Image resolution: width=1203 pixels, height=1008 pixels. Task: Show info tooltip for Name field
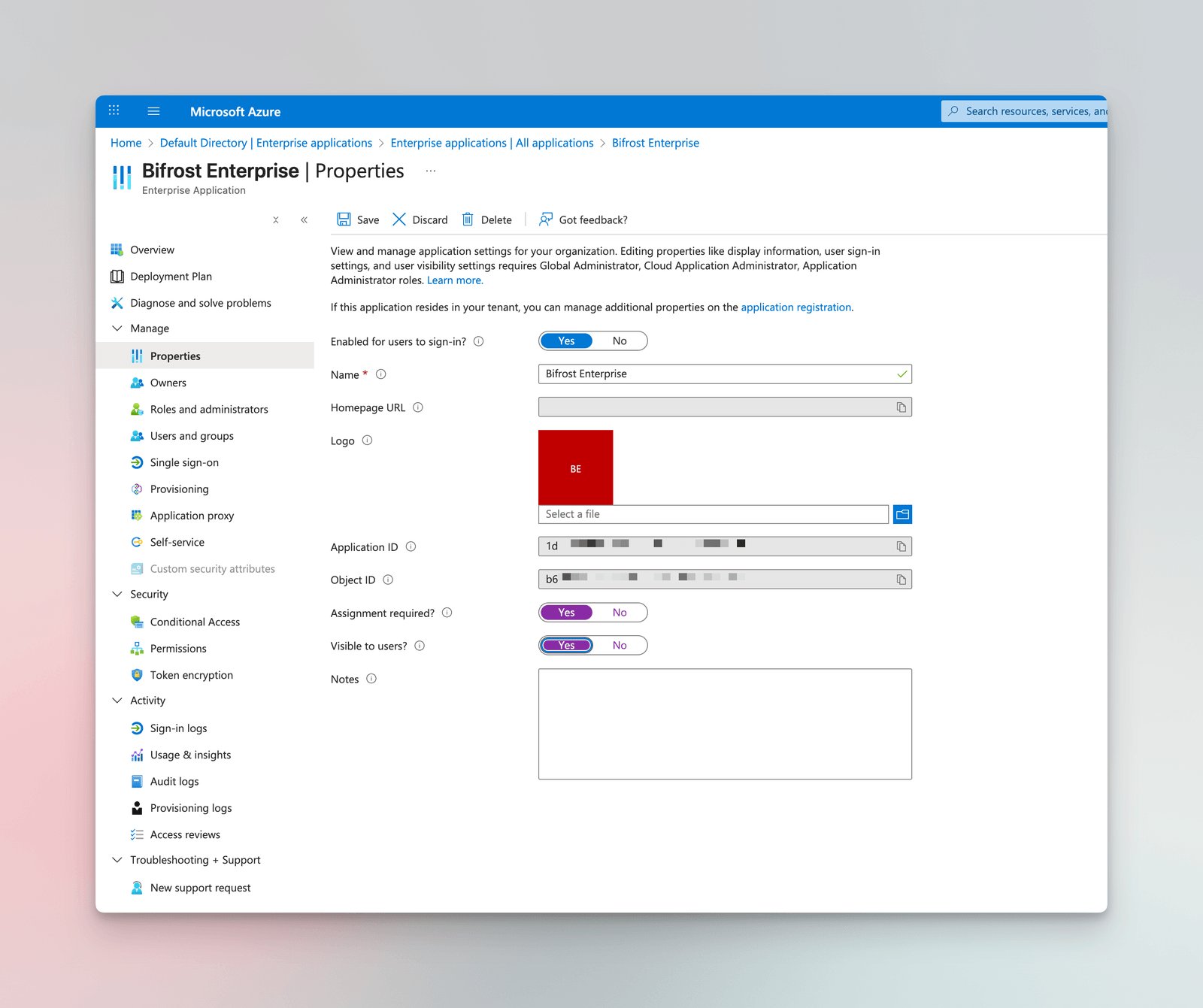click(381, 374)
